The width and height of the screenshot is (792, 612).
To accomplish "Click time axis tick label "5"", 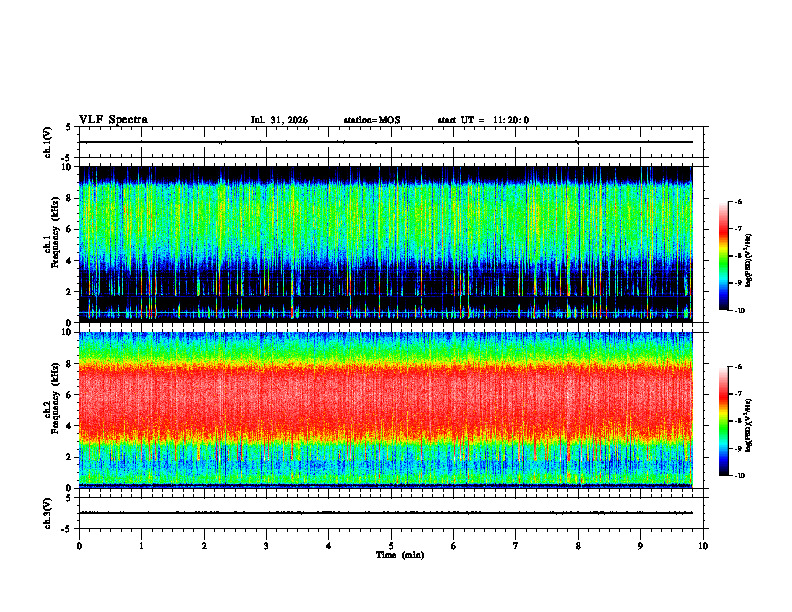I will pos(391,546).
